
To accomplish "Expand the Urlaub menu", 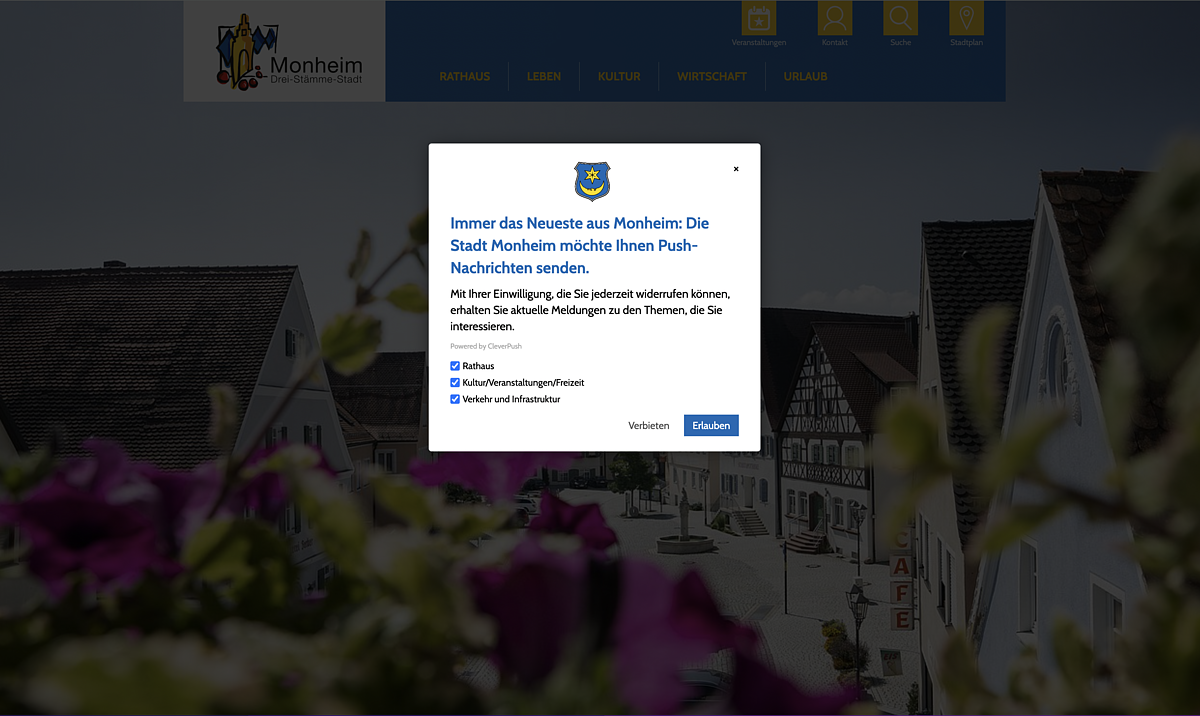I will tap(805, 77).
